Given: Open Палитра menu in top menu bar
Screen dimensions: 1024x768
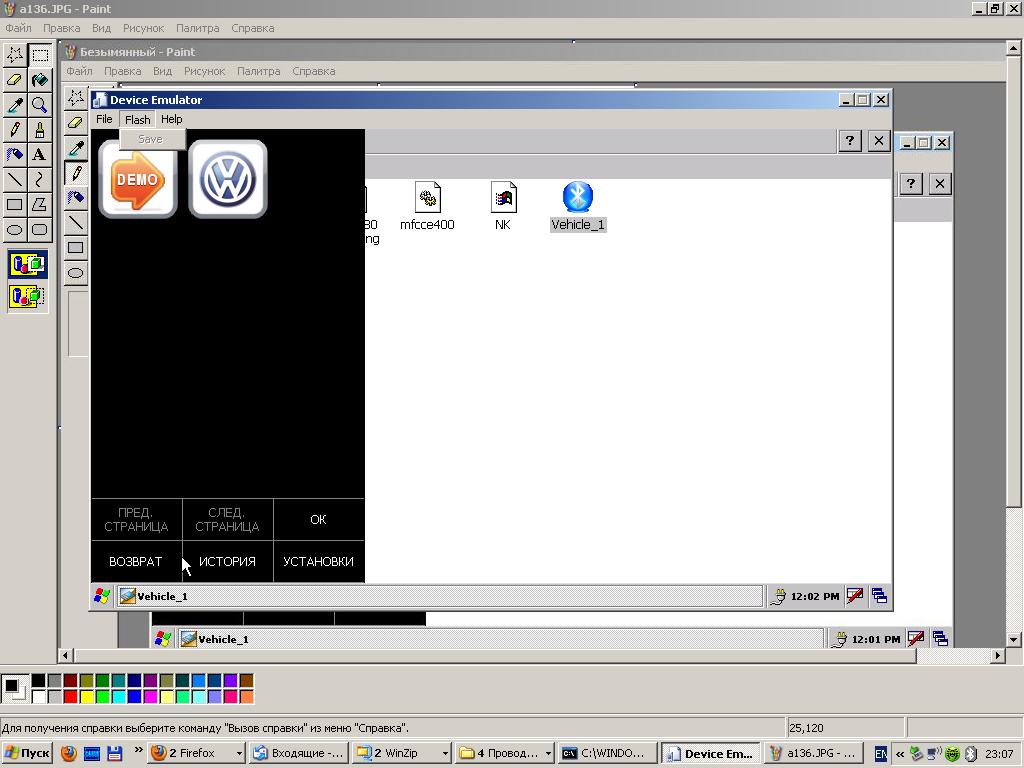Looking at the screenshot, I should click(x=197, y=28).
